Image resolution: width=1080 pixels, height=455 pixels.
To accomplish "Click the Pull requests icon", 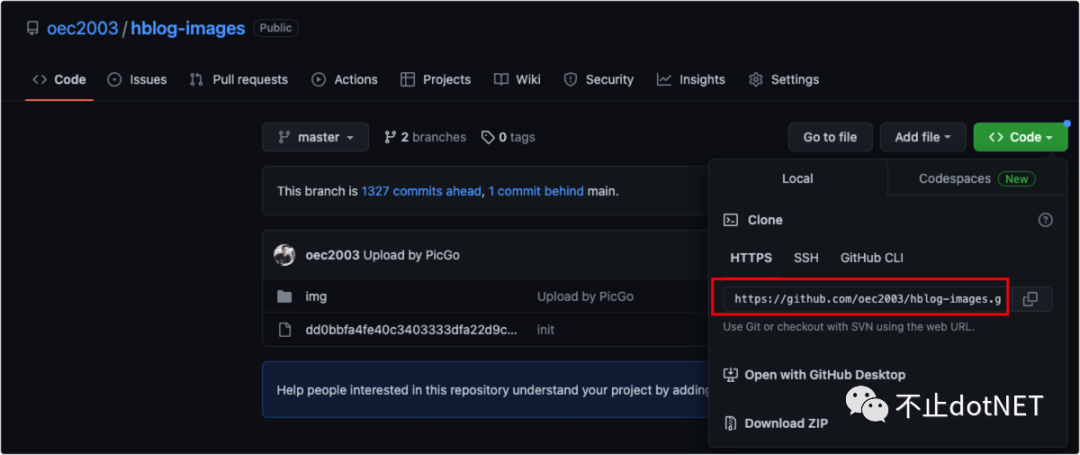I will [196, 80].
